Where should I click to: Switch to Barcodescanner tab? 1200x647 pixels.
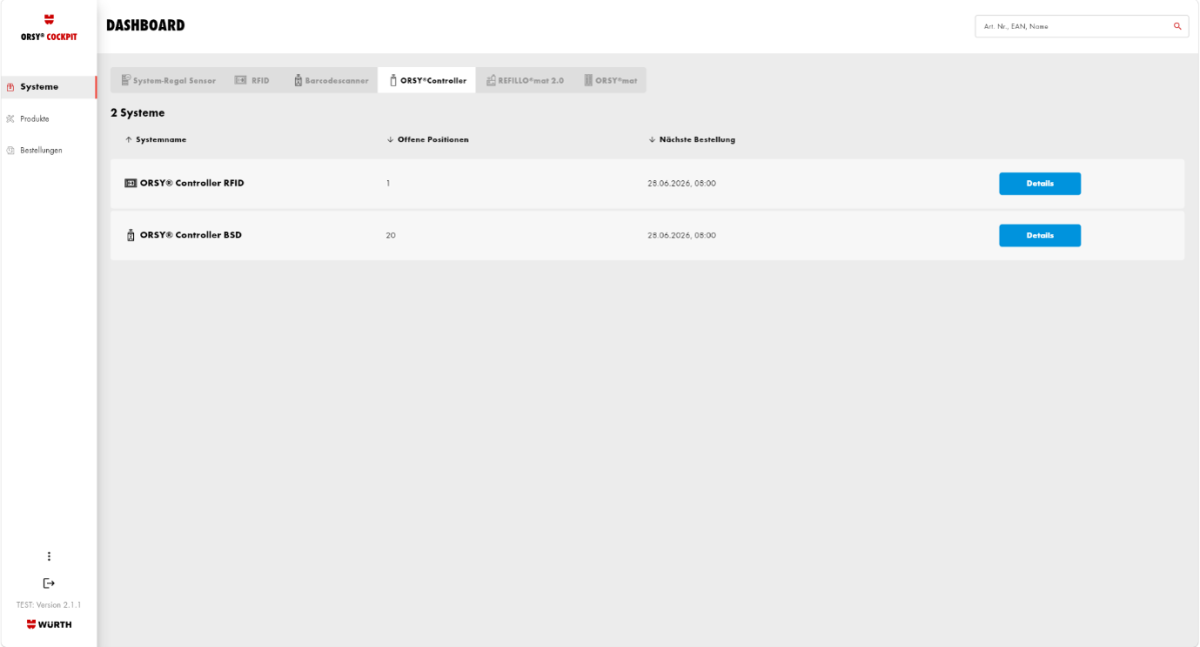coord(331,80)
